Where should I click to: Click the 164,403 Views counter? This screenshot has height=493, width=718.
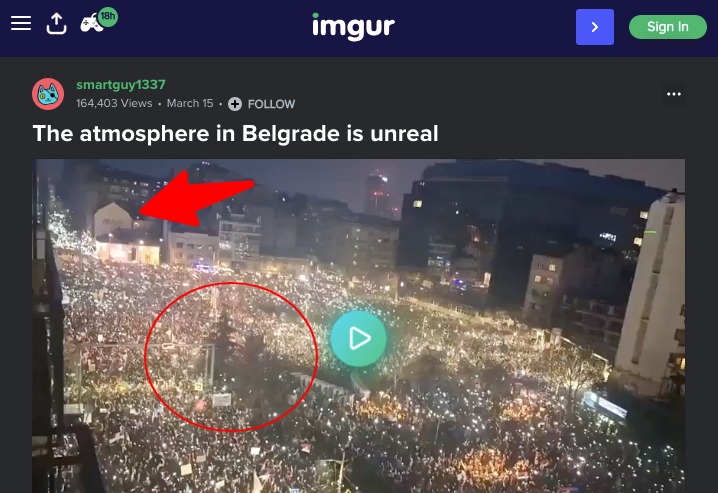(114, 103)
